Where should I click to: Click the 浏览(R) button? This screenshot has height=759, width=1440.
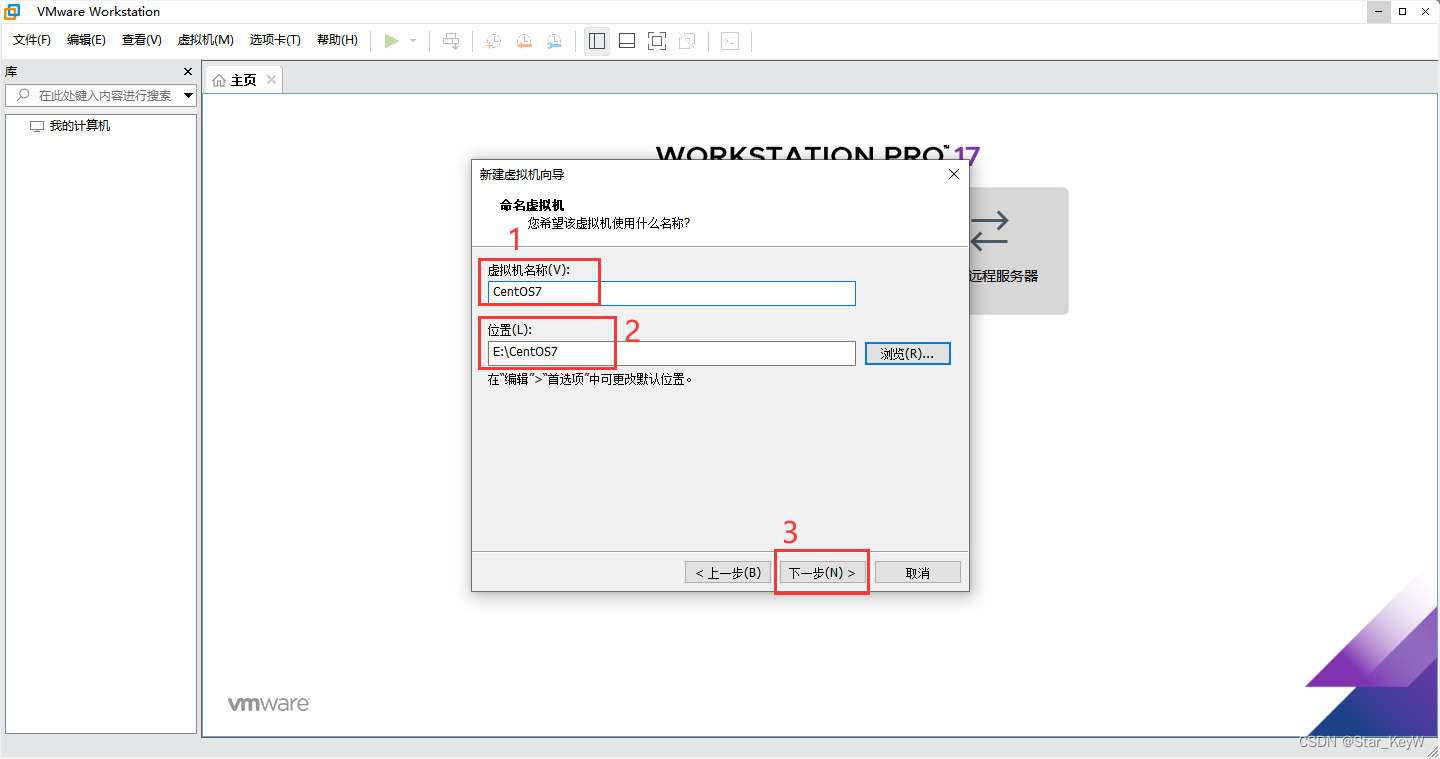tap(907, 353)
